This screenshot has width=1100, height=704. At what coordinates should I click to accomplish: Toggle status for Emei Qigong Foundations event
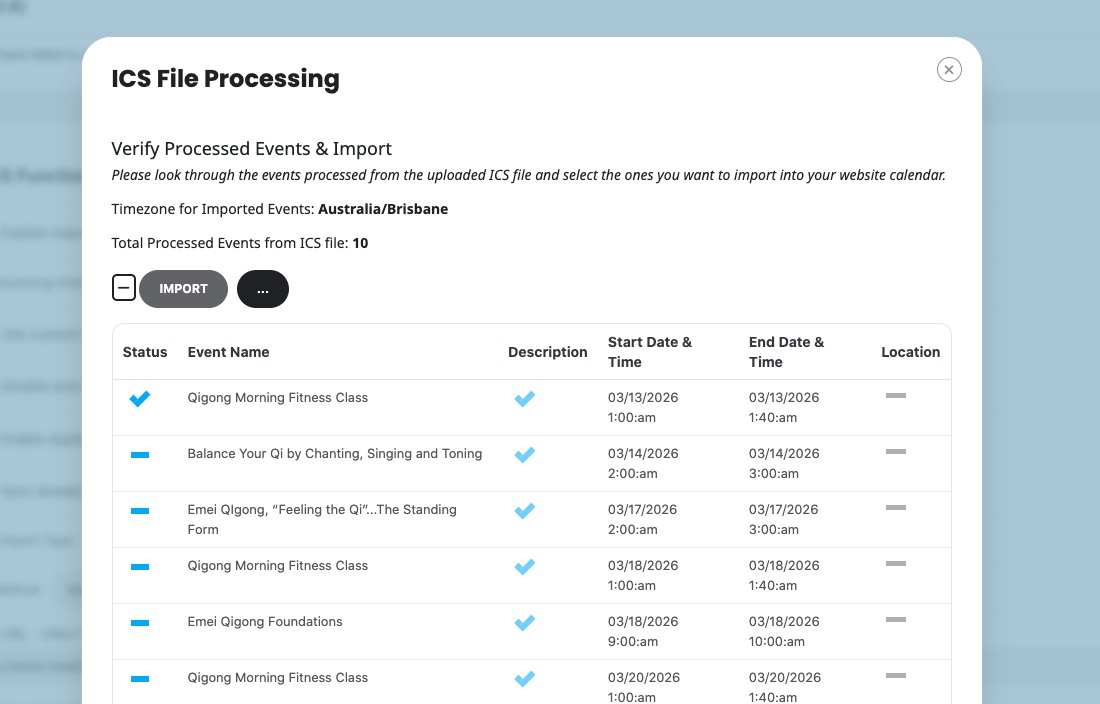pyautogui.click(x=140, y=623)
